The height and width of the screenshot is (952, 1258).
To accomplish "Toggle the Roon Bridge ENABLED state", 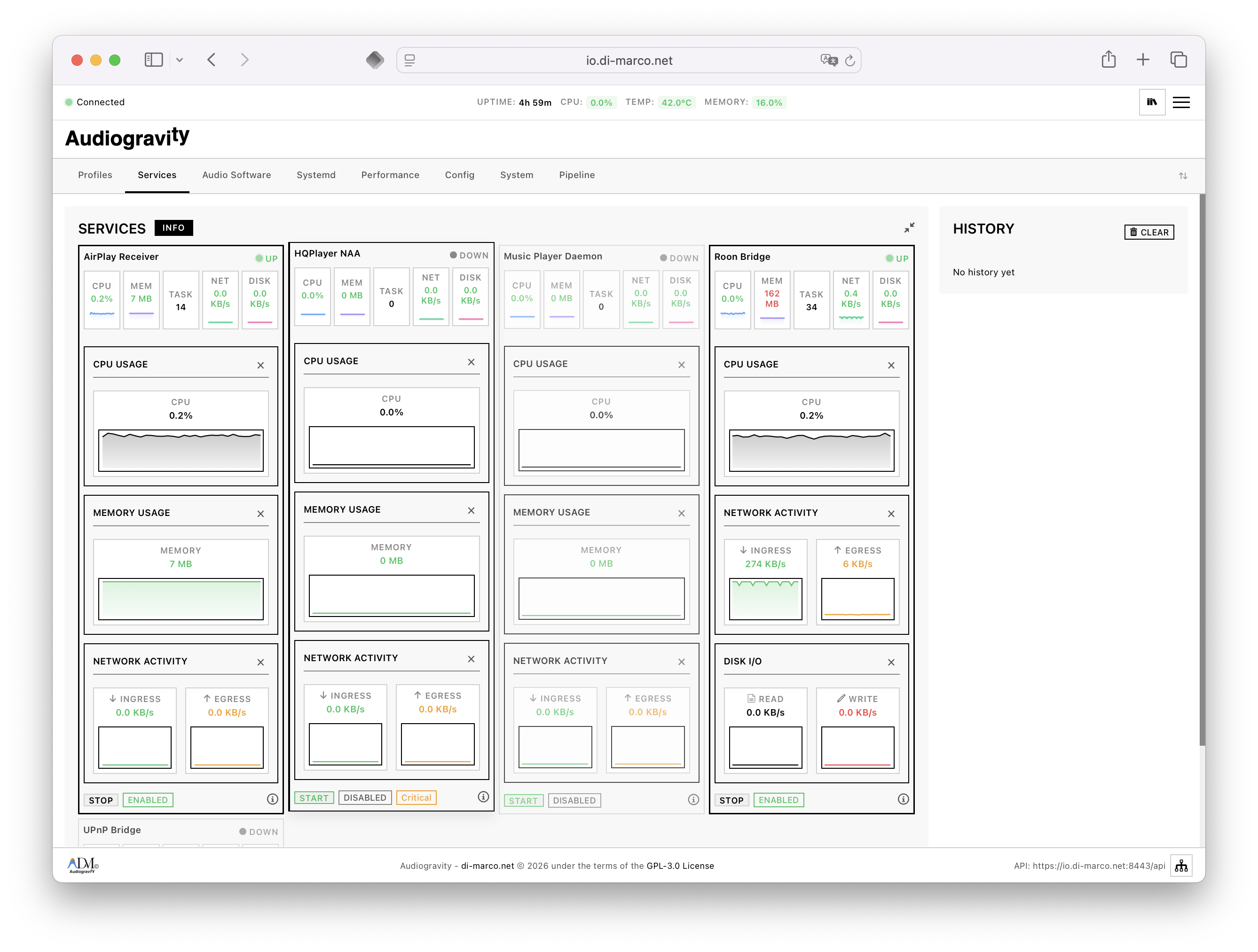I will [778, 800].
